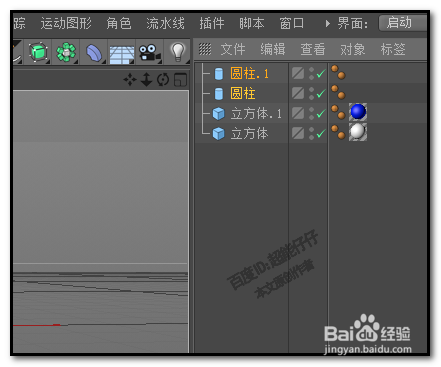Open Object Manager 文件 menu

click(233, 49)
